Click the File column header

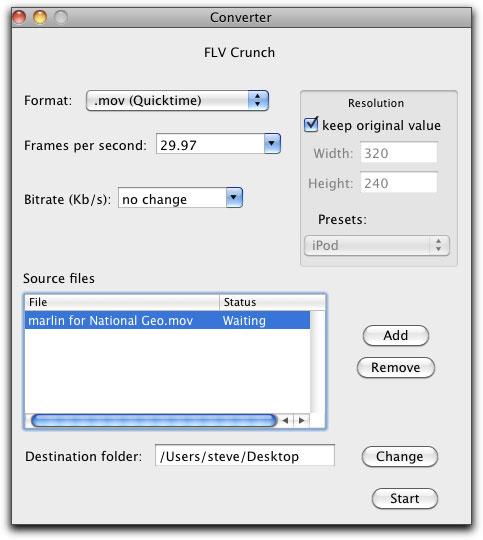coord(122,302)
